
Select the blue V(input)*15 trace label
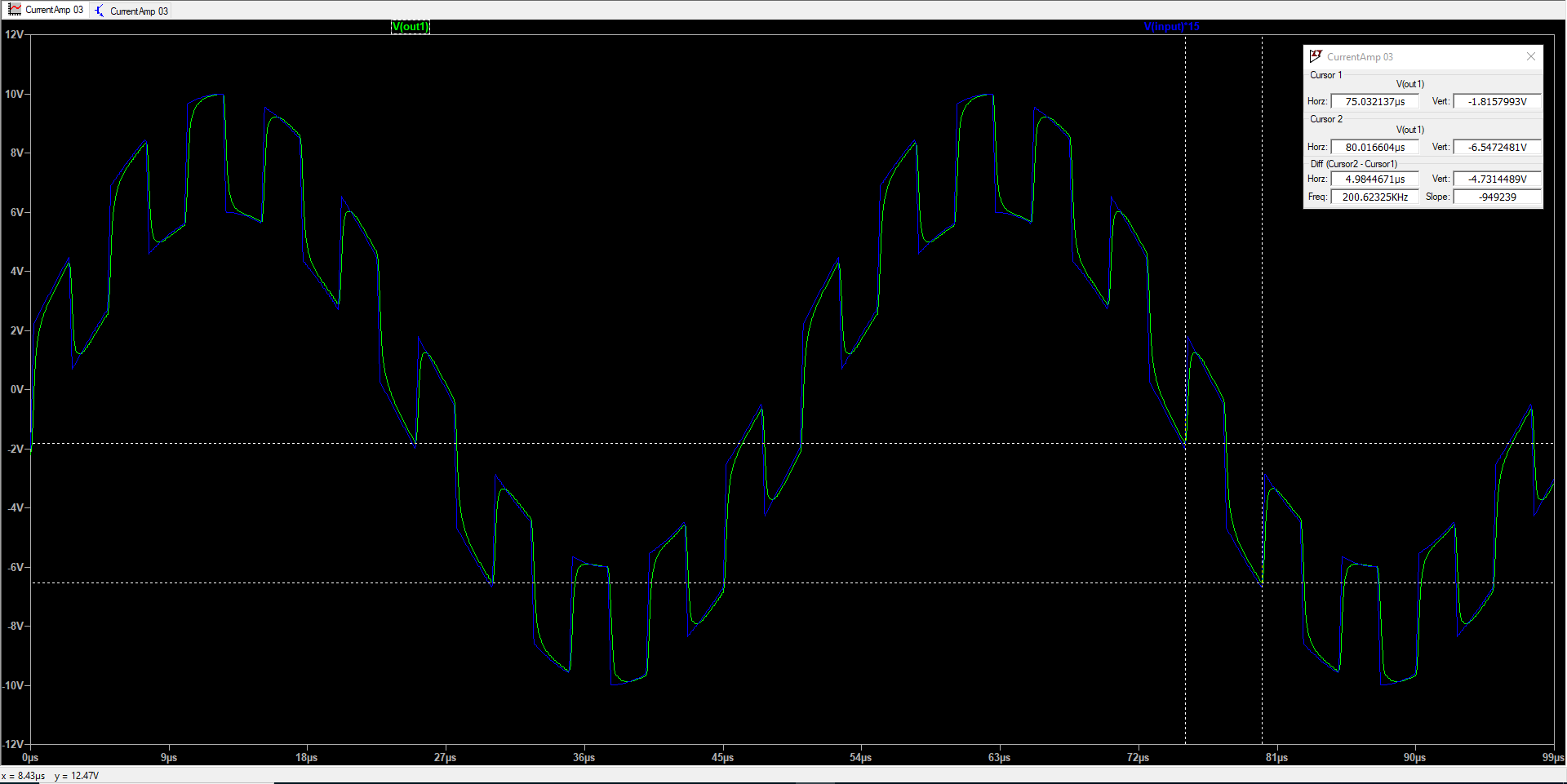[x=1172, y=27]
